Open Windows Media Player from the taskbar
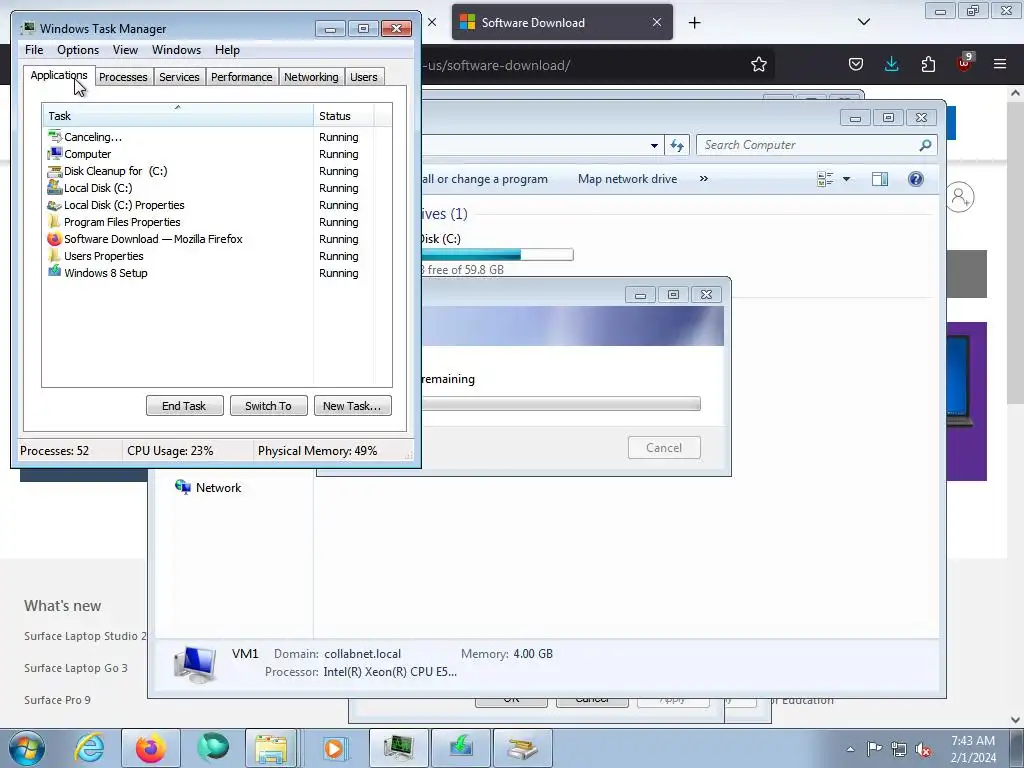This screenshot has width=1024, height=768. coord(334,748)
